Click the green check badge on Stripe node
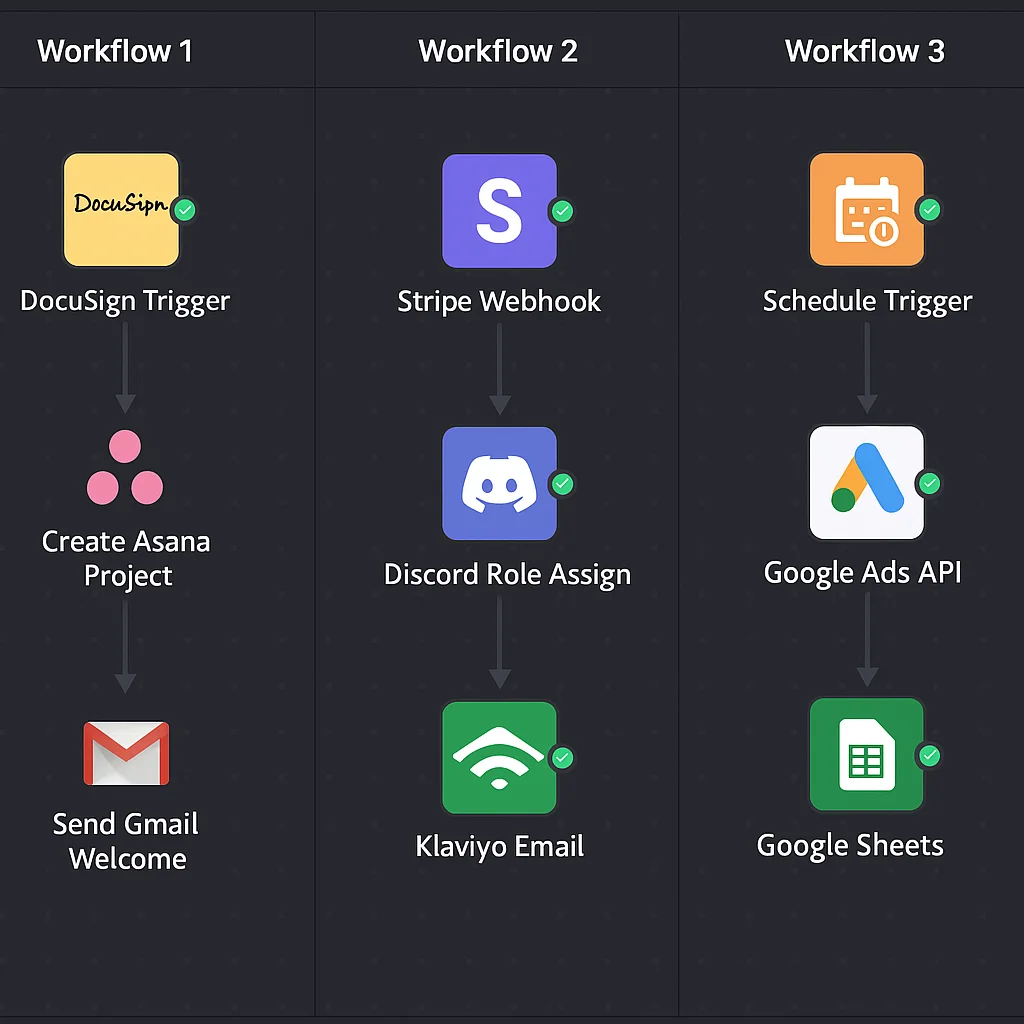 point(562,211)
